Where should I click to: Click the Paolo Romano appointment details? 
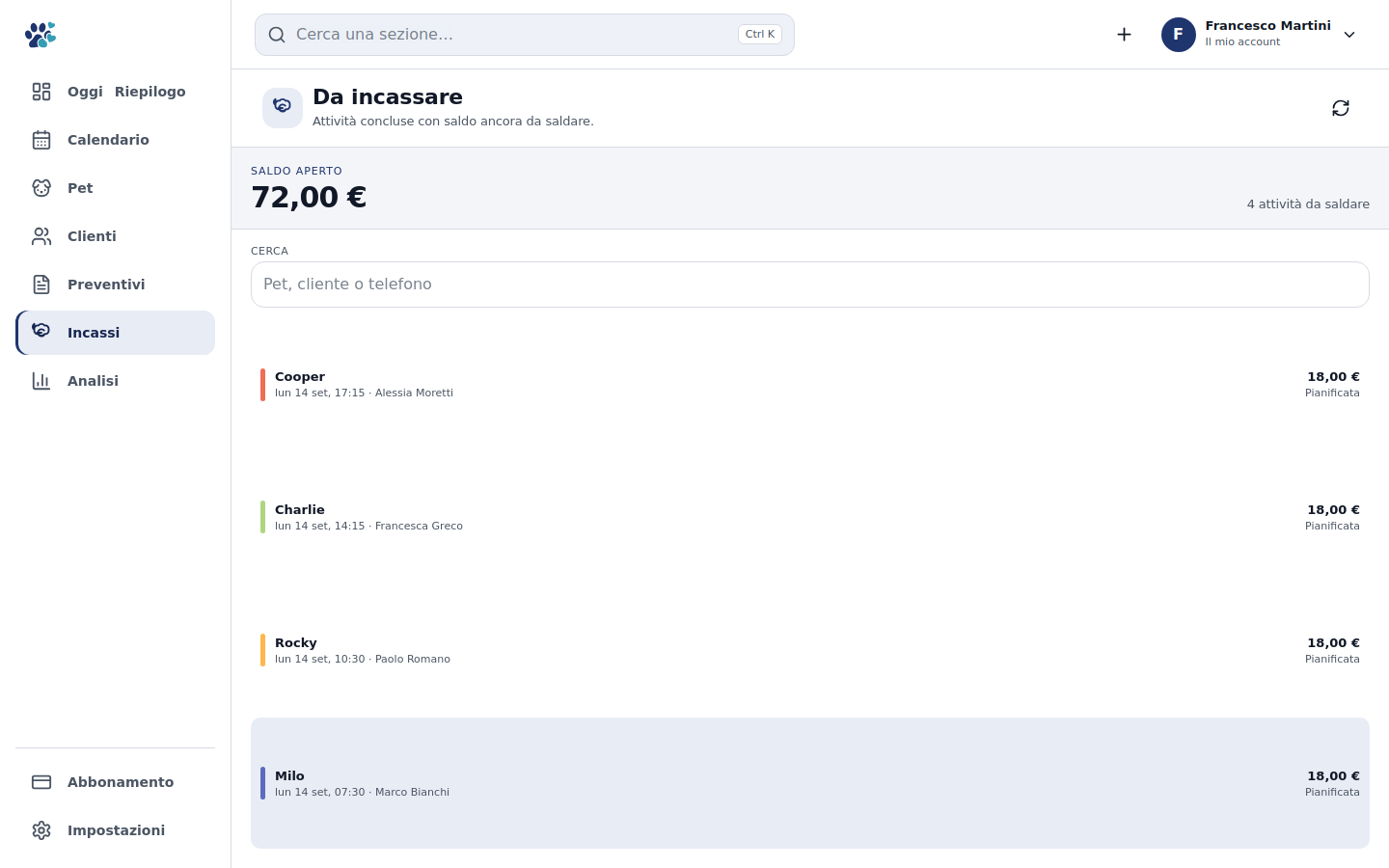tap(363, 659)
